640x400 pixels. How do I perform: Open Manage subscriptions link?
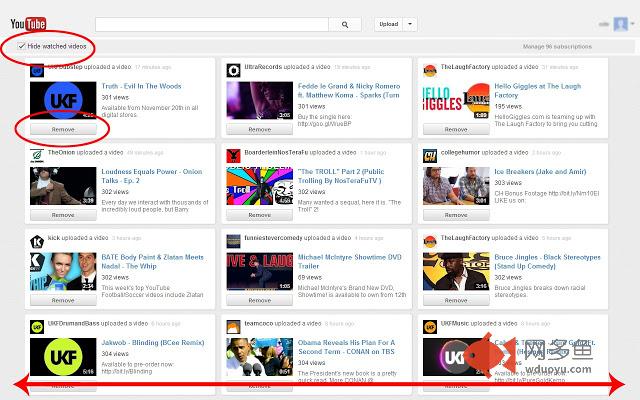point(557,47)
